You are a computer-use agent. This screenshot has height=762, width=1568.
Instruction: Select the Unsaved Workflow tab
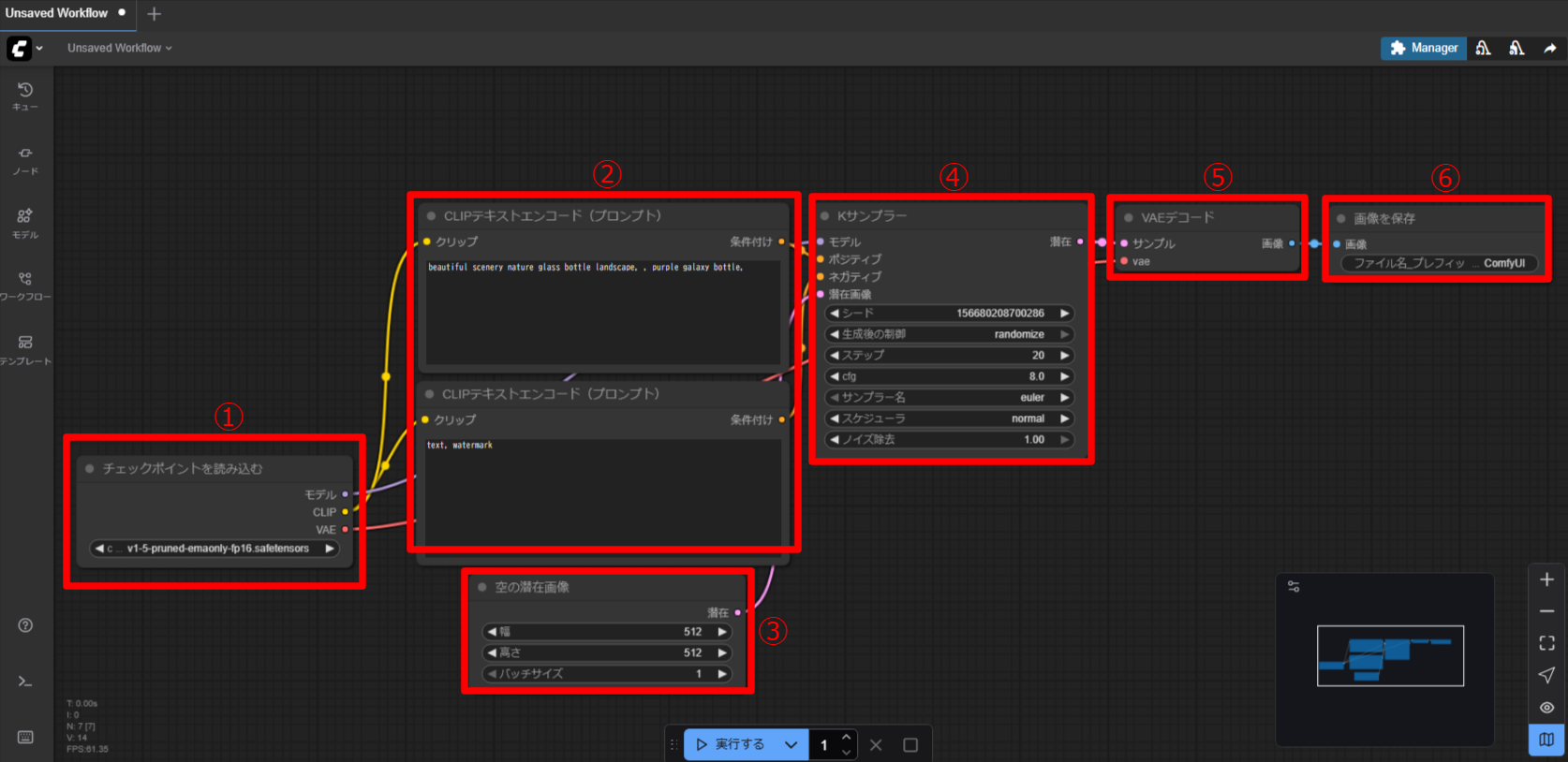pos(57,13)
